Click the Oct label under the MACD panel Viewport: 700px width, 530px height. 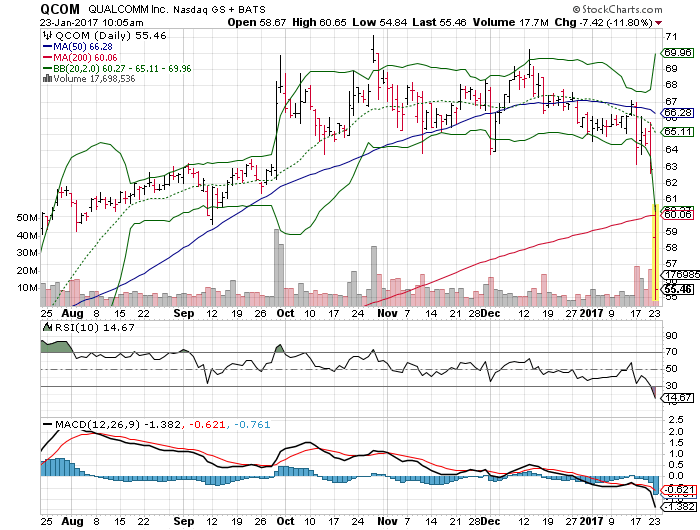point(285,521)
